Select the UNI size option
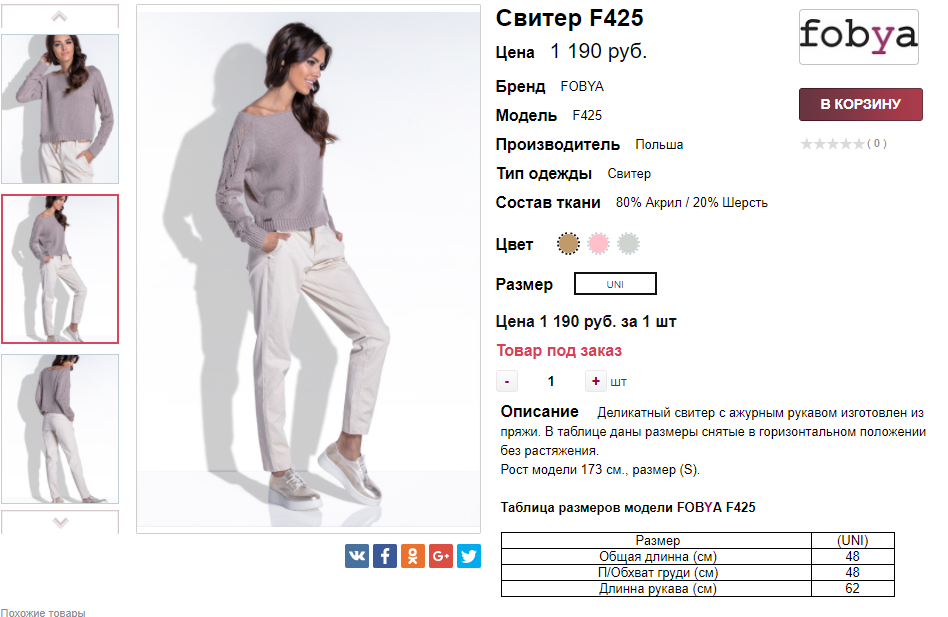Screen dimensions: 948x617 [x=615, y=284]
